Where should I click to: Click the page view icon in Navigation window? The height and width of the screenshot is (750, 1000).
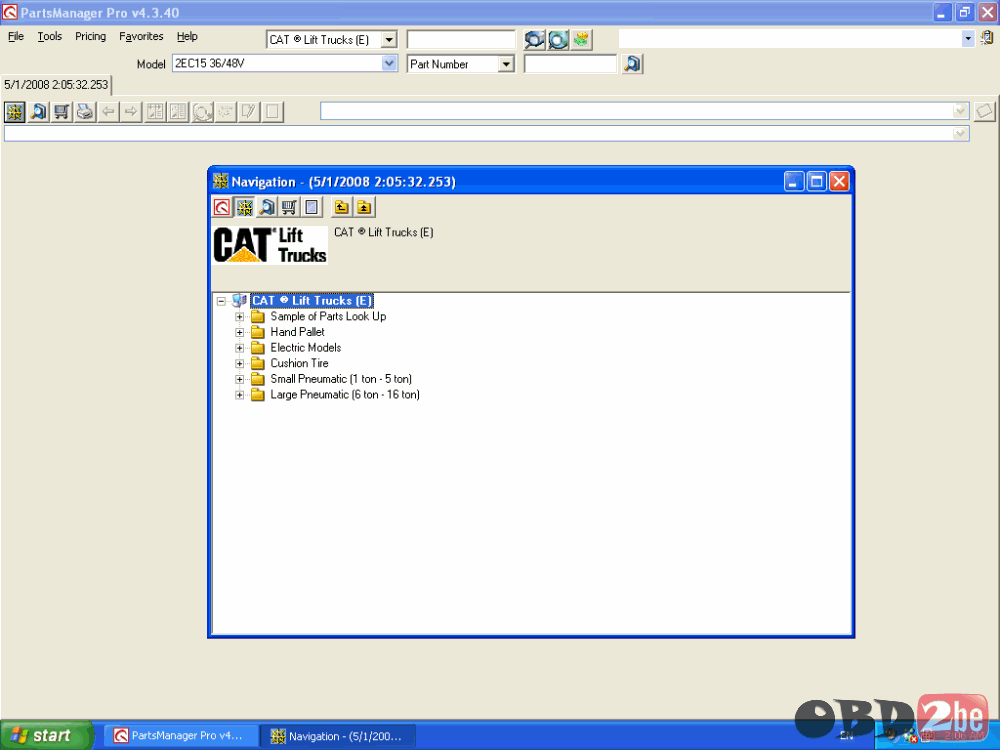(312, 207)
